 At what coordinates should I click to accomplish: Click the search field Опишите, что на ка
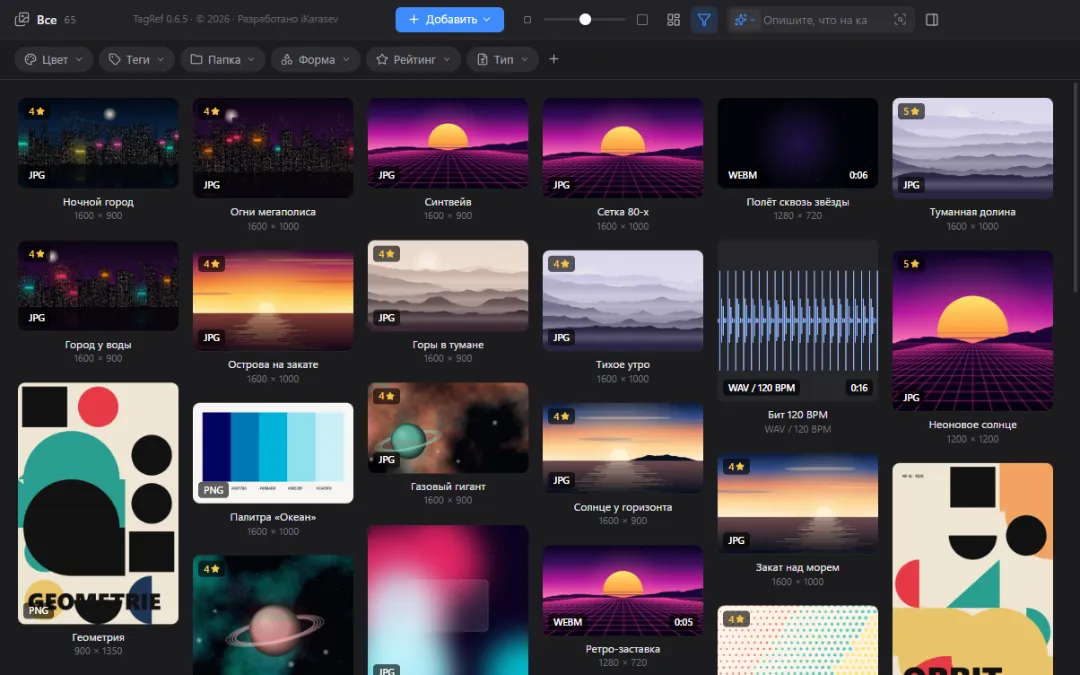820,20
